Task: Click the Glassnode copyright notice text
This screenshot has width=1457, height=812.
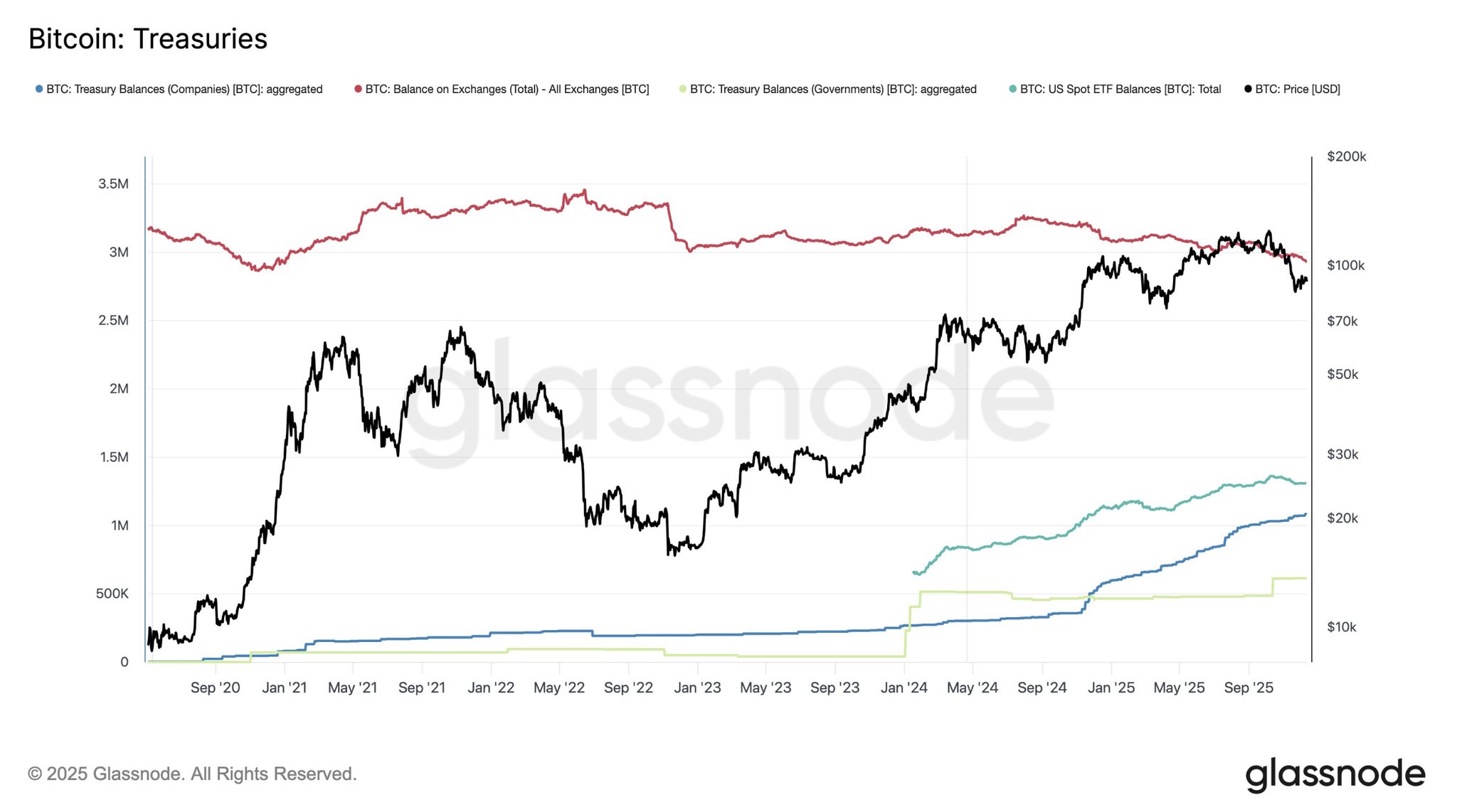Action: click(192, 774)
